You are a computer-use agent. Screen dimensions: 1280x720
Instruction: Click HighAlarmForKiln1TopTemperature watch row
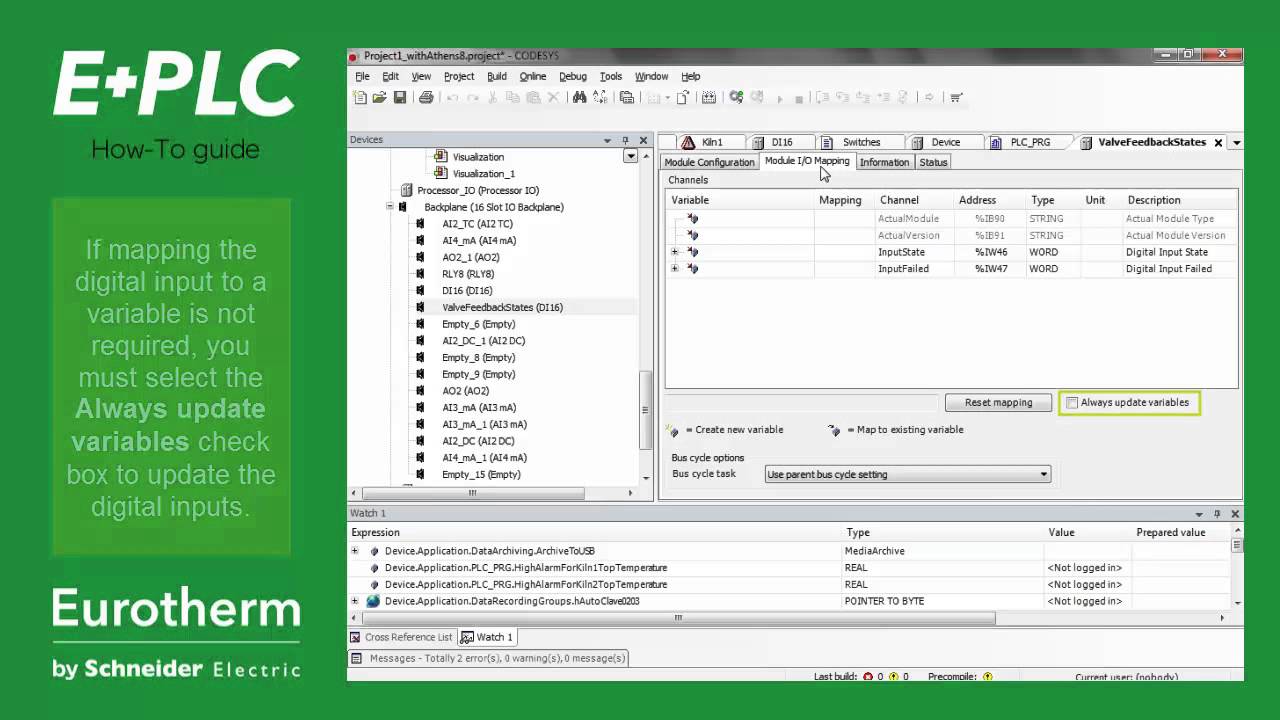click(x=525, y=568)
